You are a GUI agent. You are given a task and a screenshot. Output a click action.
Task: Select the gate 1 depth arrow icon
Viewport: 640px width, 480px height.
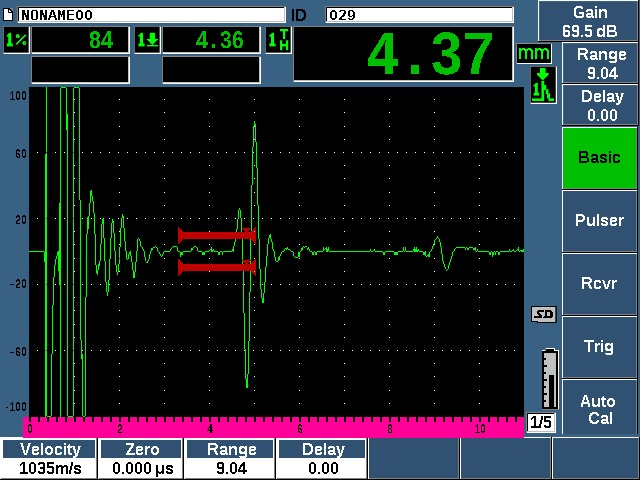pyautogui.click(x=147, y=40)
